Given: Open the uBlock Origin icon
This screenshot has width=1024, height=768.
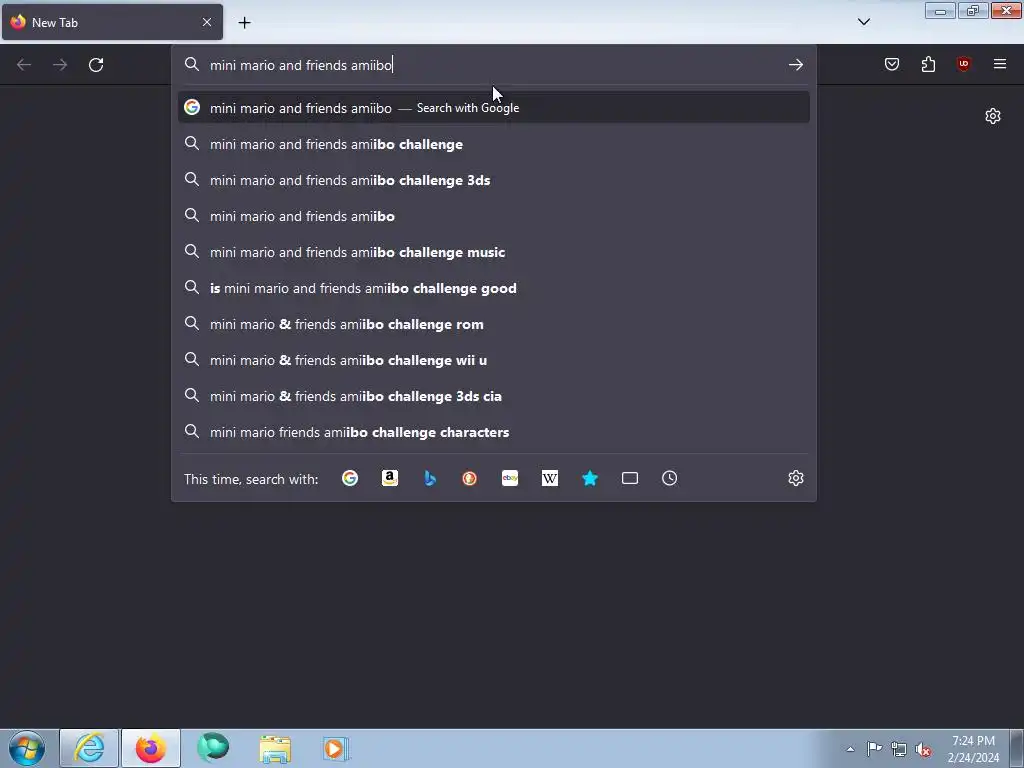Looking at the screenshot, I should click(963, 64).
